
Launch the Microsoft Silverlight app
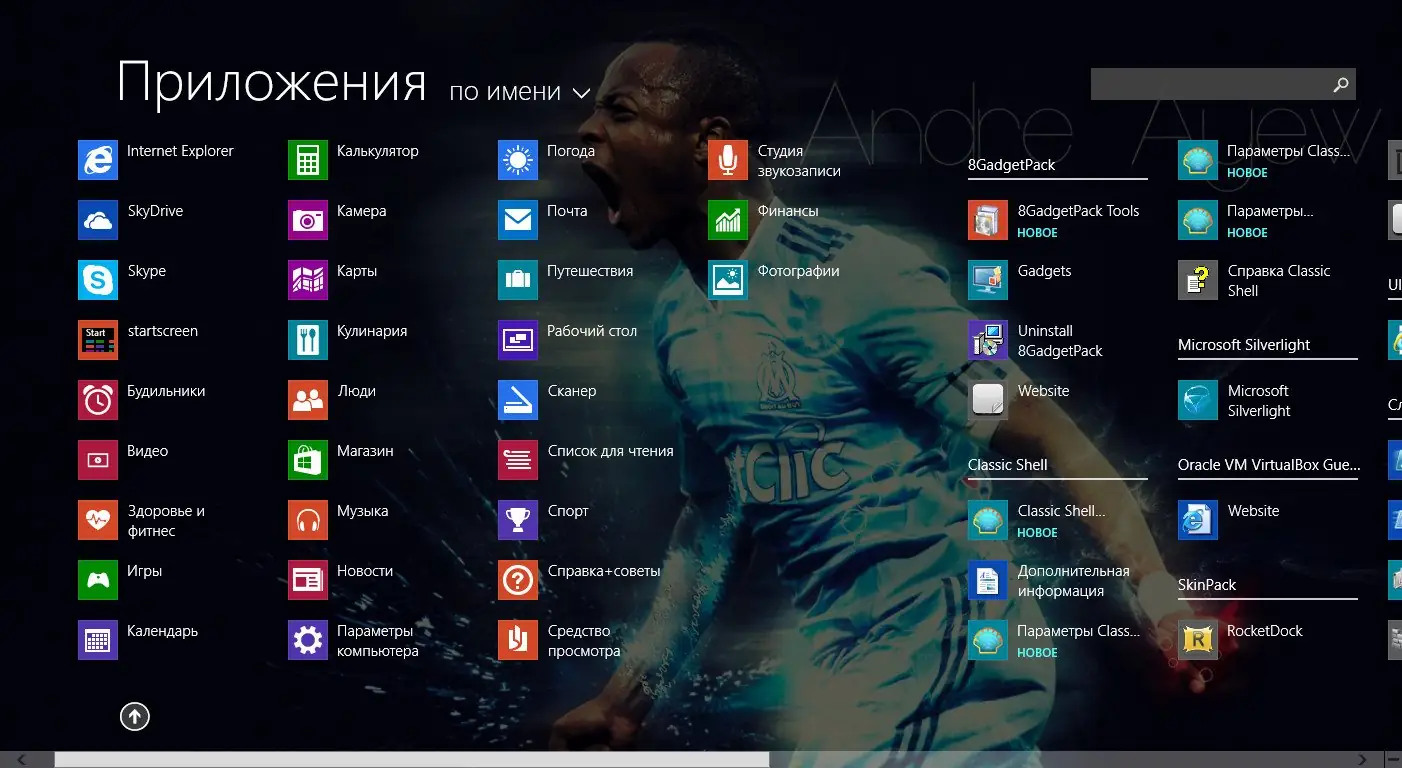[x=1235, y=400]
